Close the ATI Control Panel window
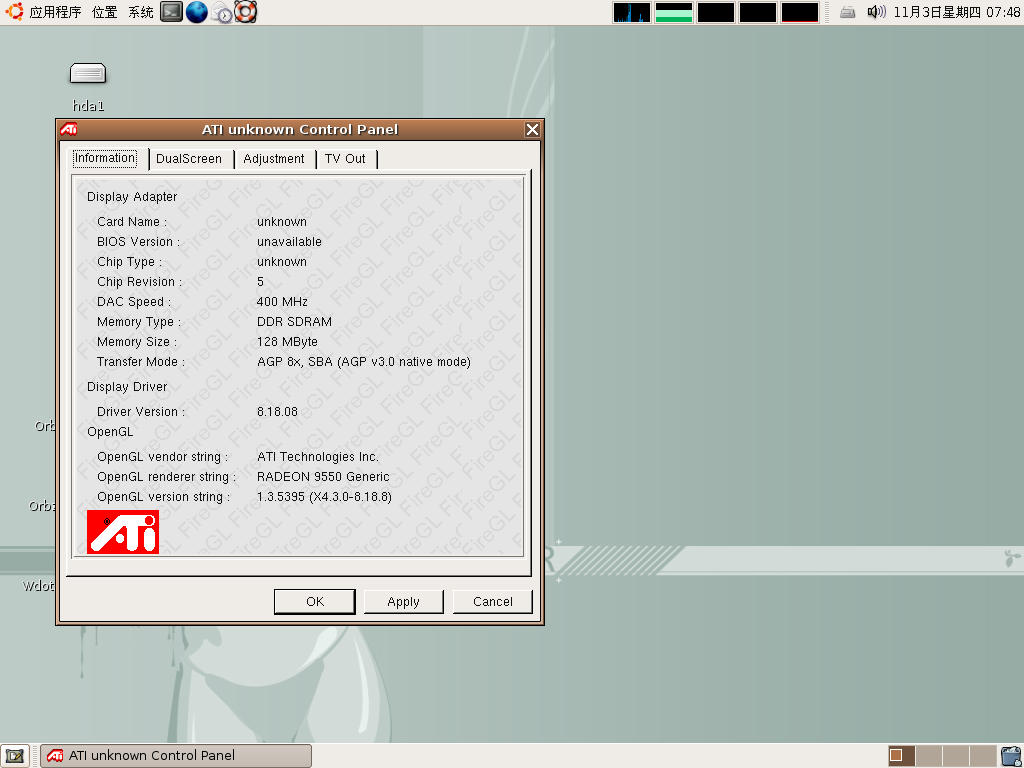Screen dimensions: 1024x768 (532, 129)
